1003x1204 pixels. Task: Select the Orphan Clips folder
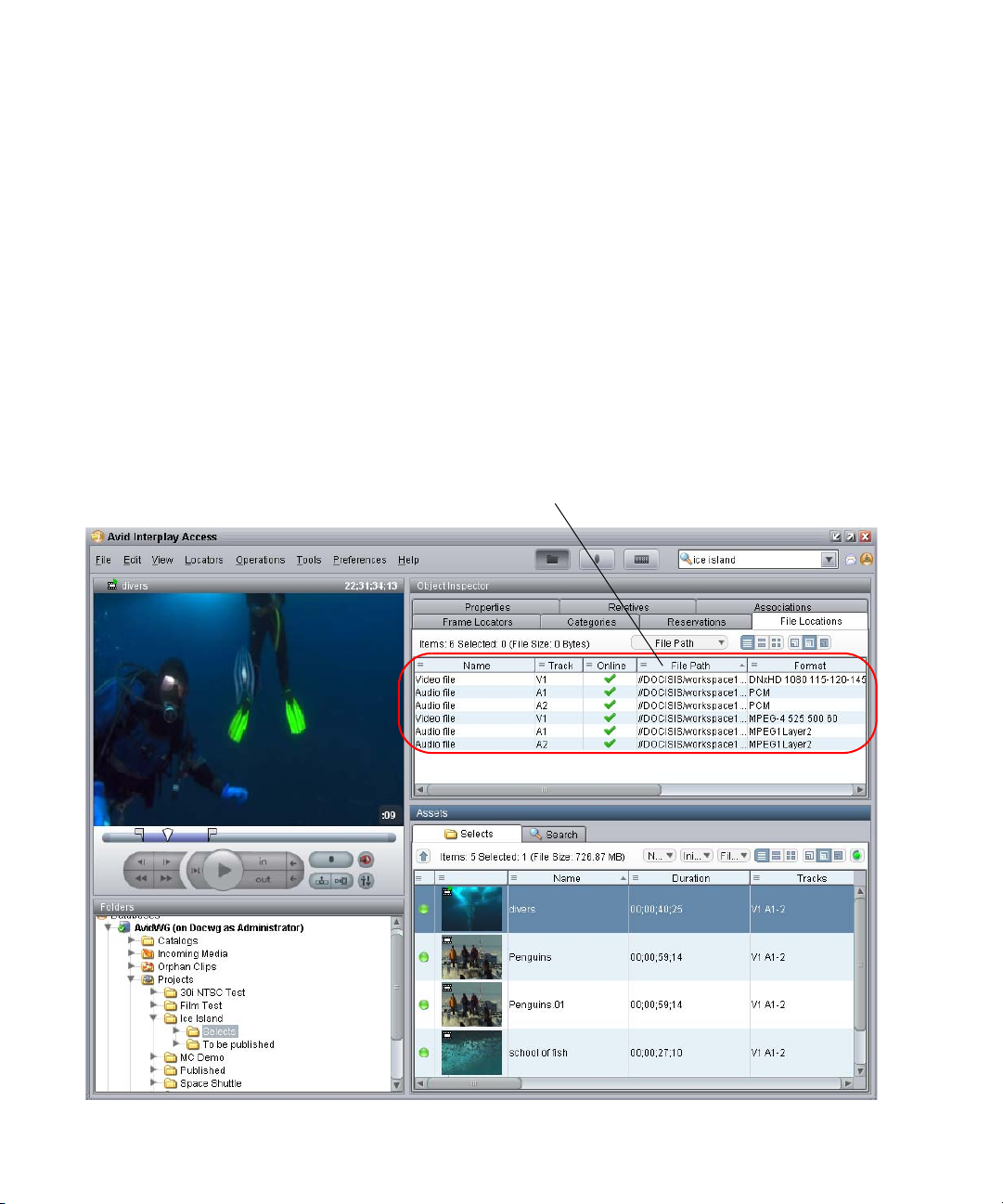click(x=186, y=966)
